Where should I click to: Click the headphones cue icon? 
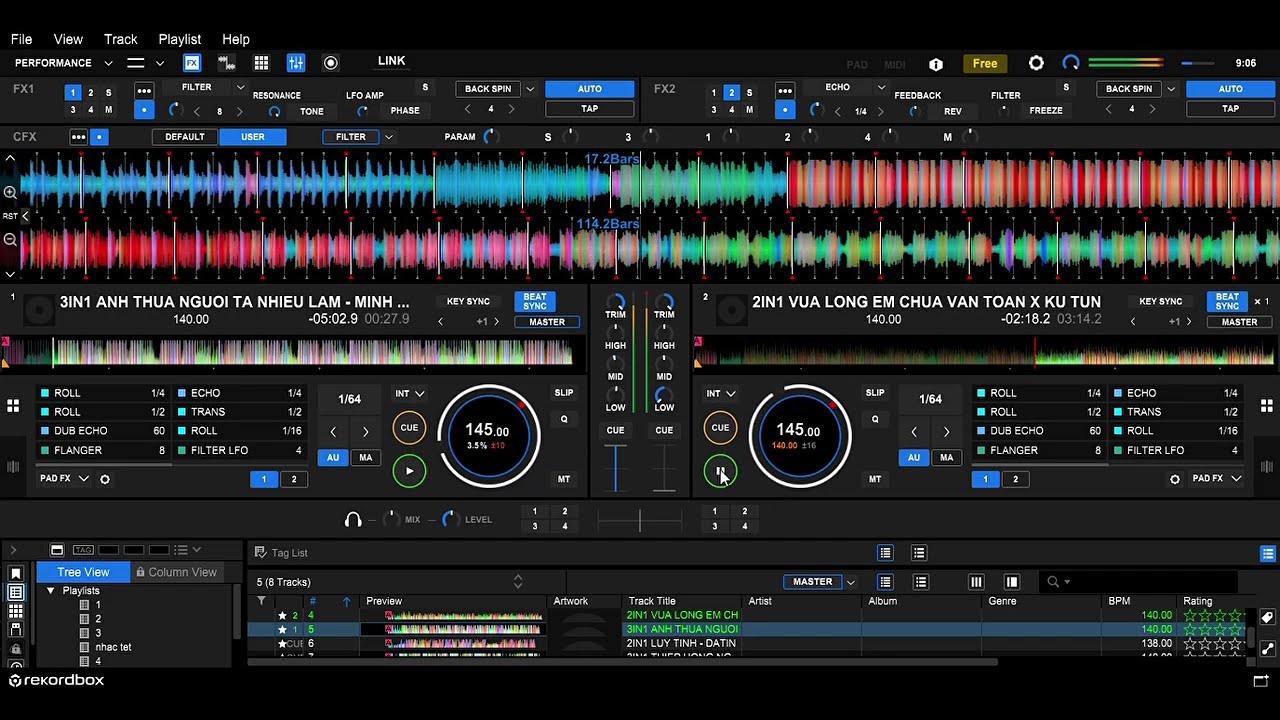click(353, 519)
